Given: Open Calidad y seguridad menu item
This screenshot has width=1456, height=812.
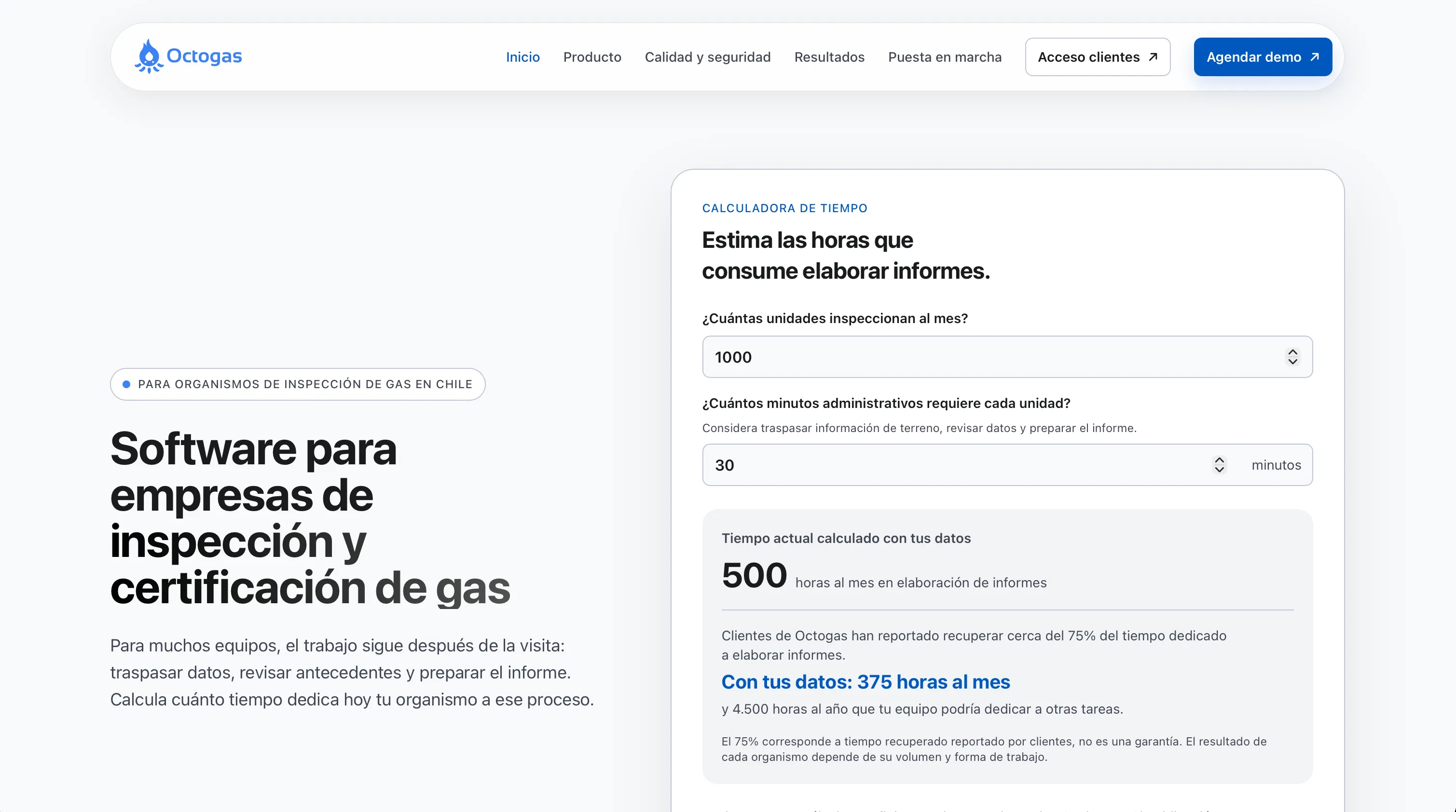Looking at the screenshot, I should coord(707,57).
